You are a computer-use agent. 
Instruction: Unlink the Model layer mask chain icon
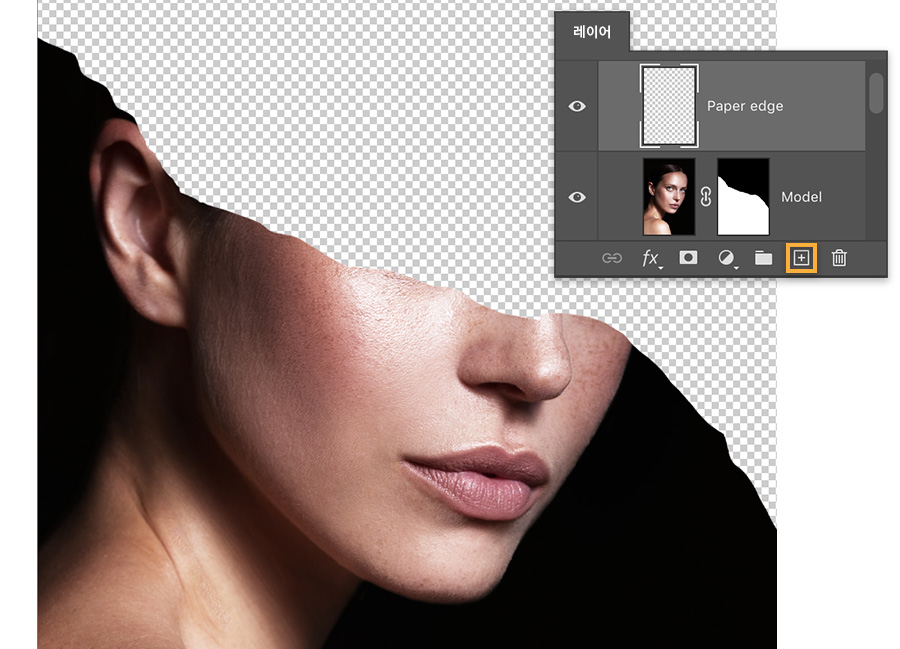click(x=706, y=197)
